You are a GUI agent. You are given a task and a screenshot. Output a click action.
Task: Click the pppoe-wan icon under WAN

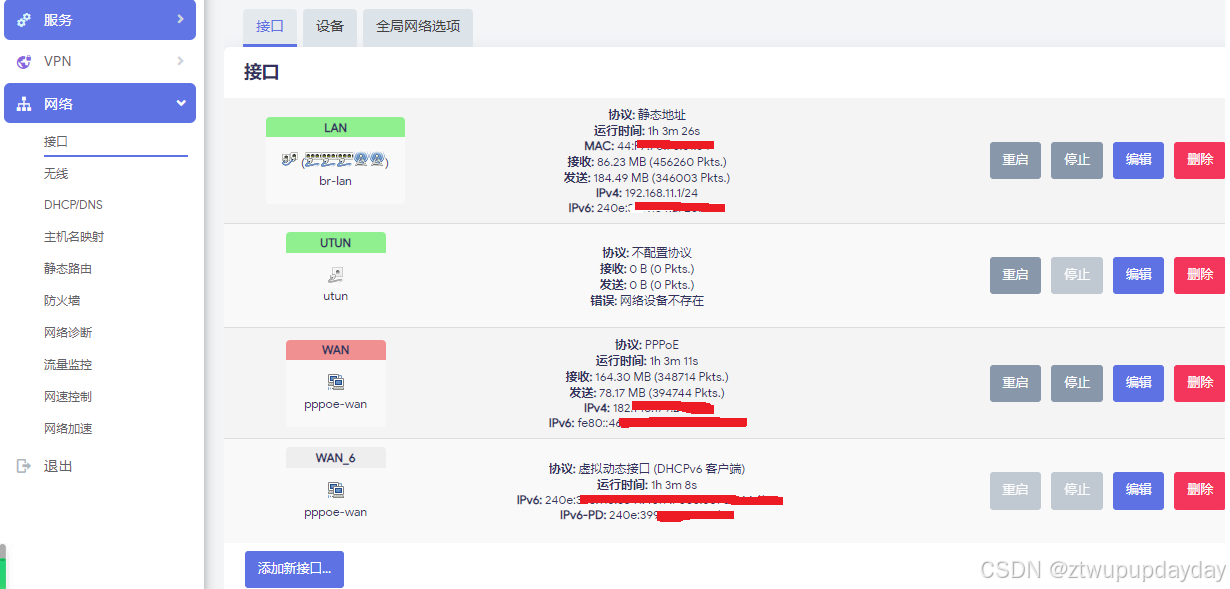[x=335, y=381]
